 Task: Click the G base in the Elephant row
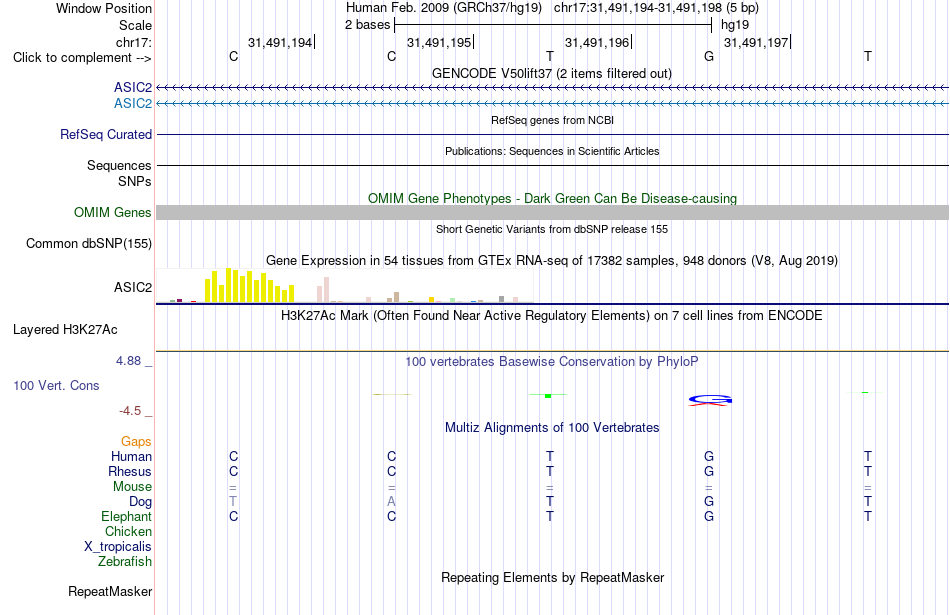[709, 516]
